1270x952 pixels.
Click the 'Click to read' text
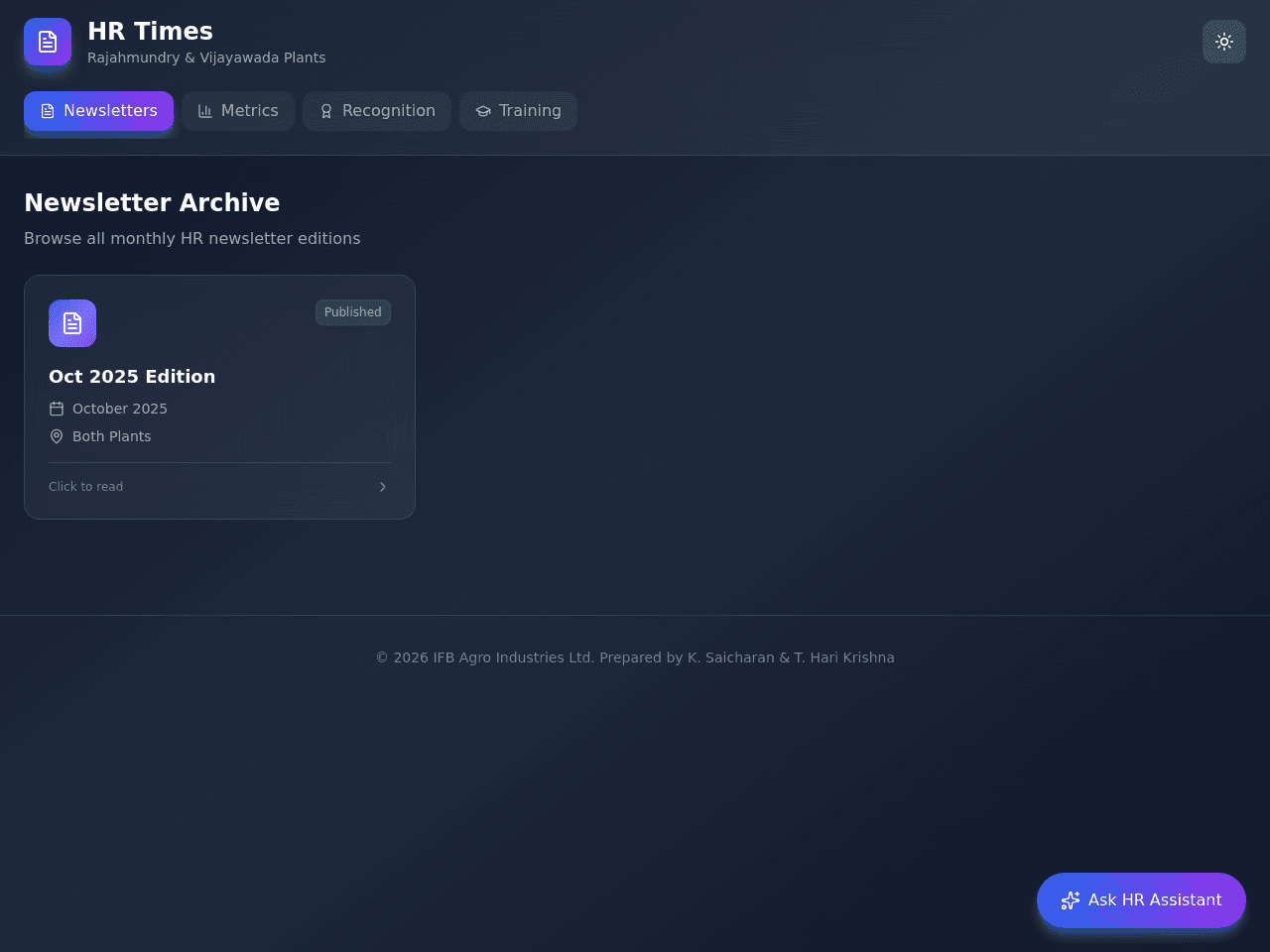(86, 487)
